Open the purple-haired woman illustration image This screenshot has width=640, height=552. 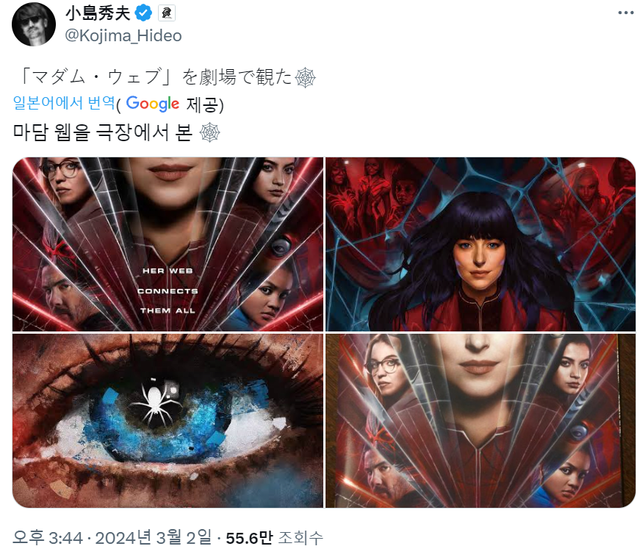click(x=480, y=244)
